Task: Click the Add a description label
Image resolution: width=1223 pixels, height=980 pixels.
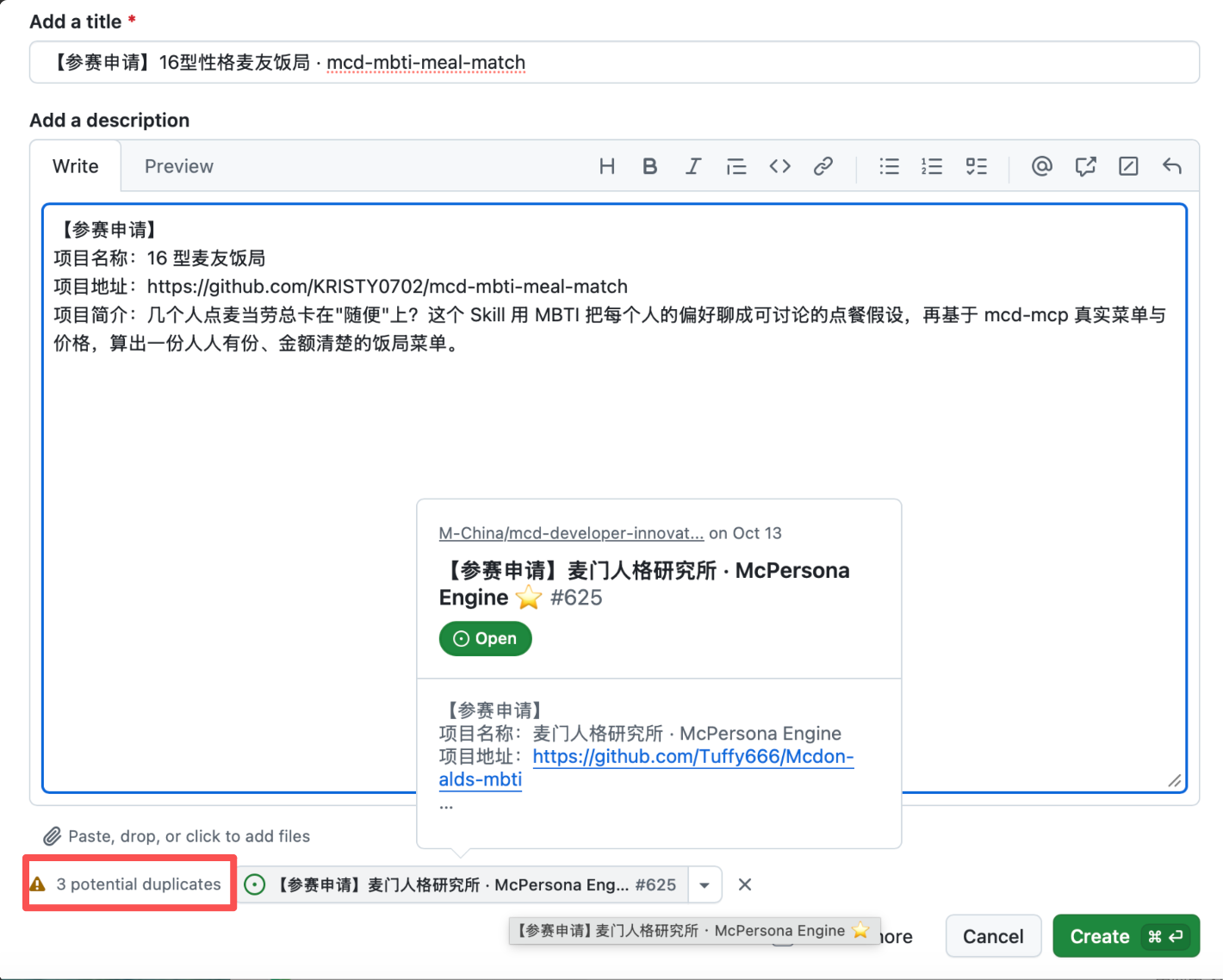Action: [109, 121]
